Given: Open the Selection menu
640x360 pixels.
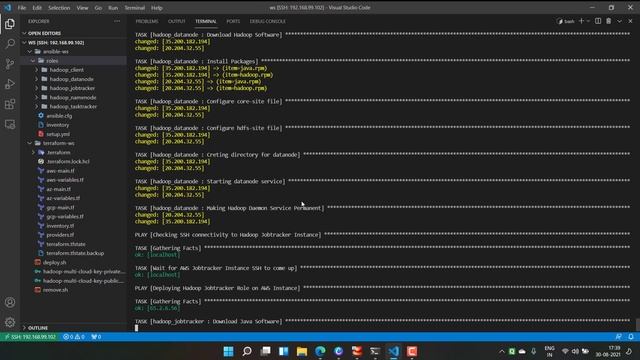Looking at the screenshot, I should pos(59,8).
